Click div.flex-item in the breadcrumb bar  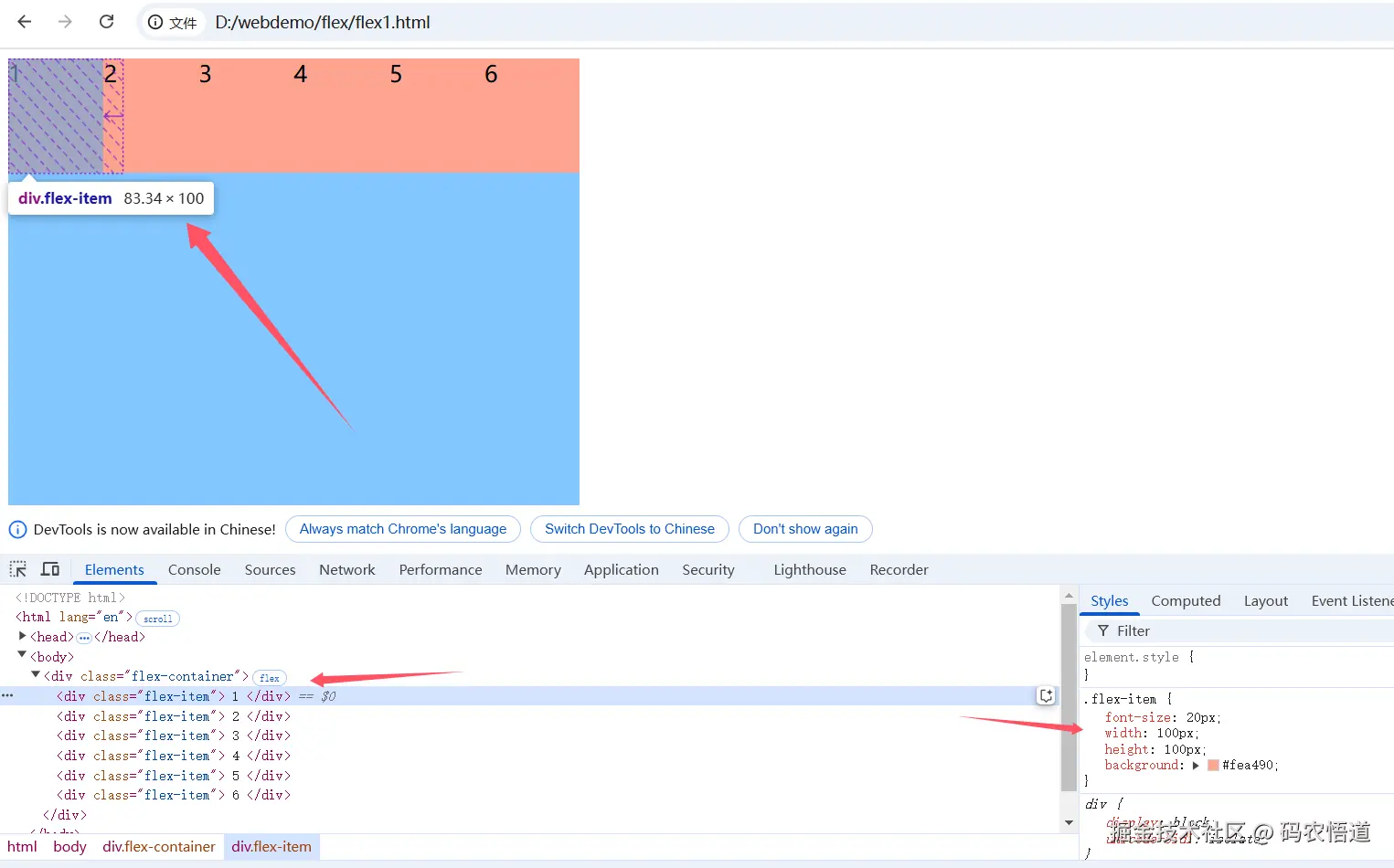[271, 846]
